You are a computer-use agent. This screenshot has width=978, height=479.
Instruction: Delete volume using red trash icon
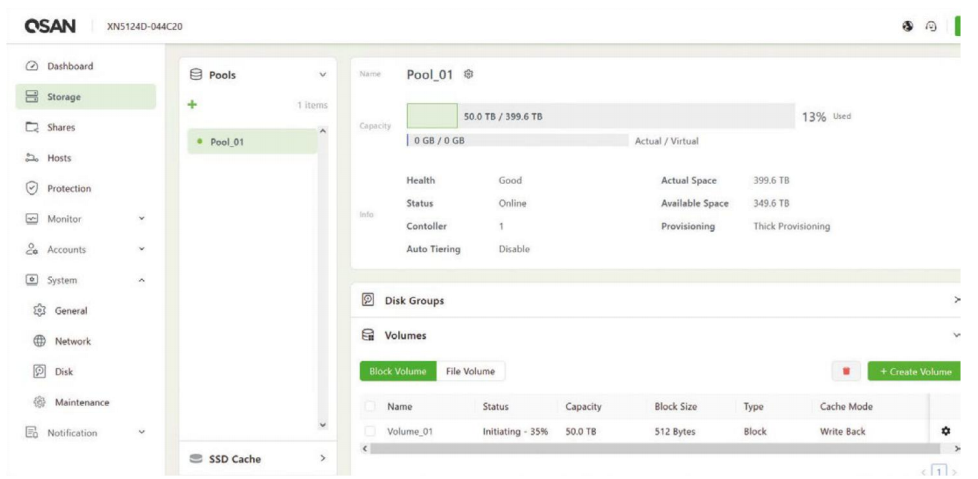coord(846,371)
